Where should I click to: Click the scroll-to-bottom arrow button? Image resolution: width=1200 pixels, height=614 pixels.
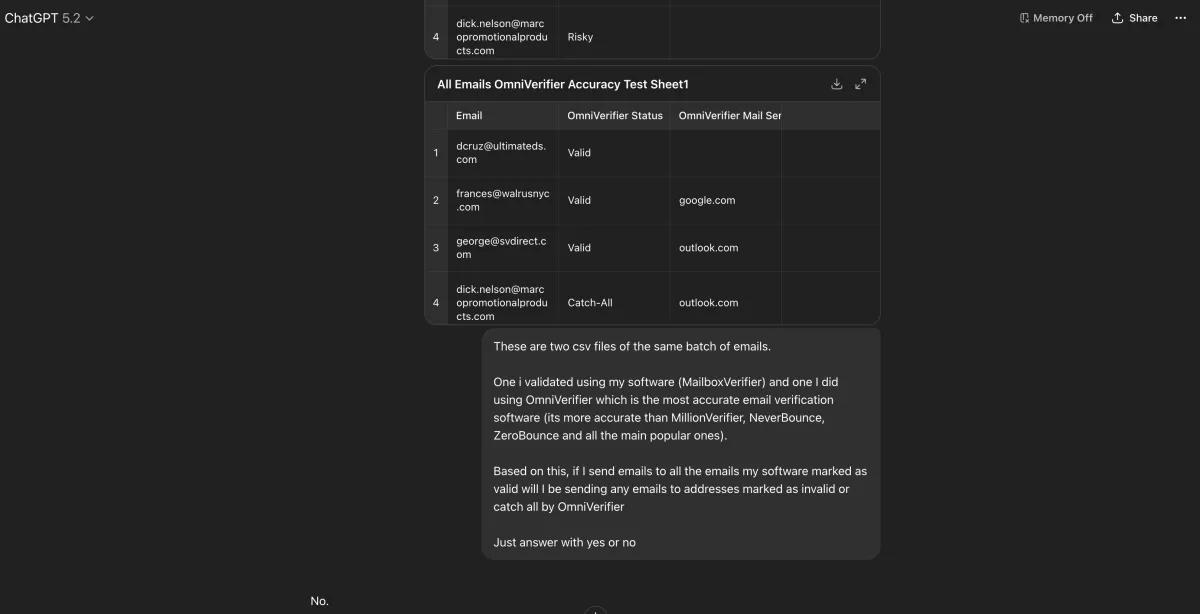point(596,610)
